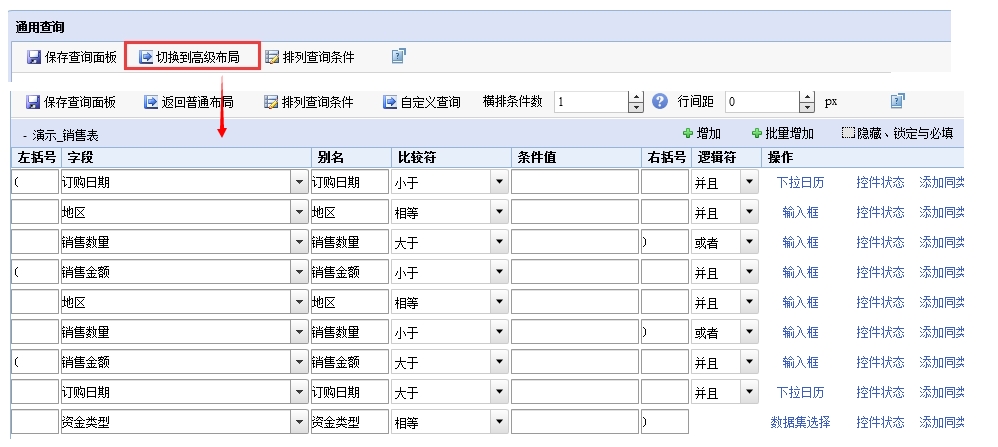This screenshot has width=998, height=447.
Task: Collapse the 演示_销售表 section
Action: [x=25, y=136]
